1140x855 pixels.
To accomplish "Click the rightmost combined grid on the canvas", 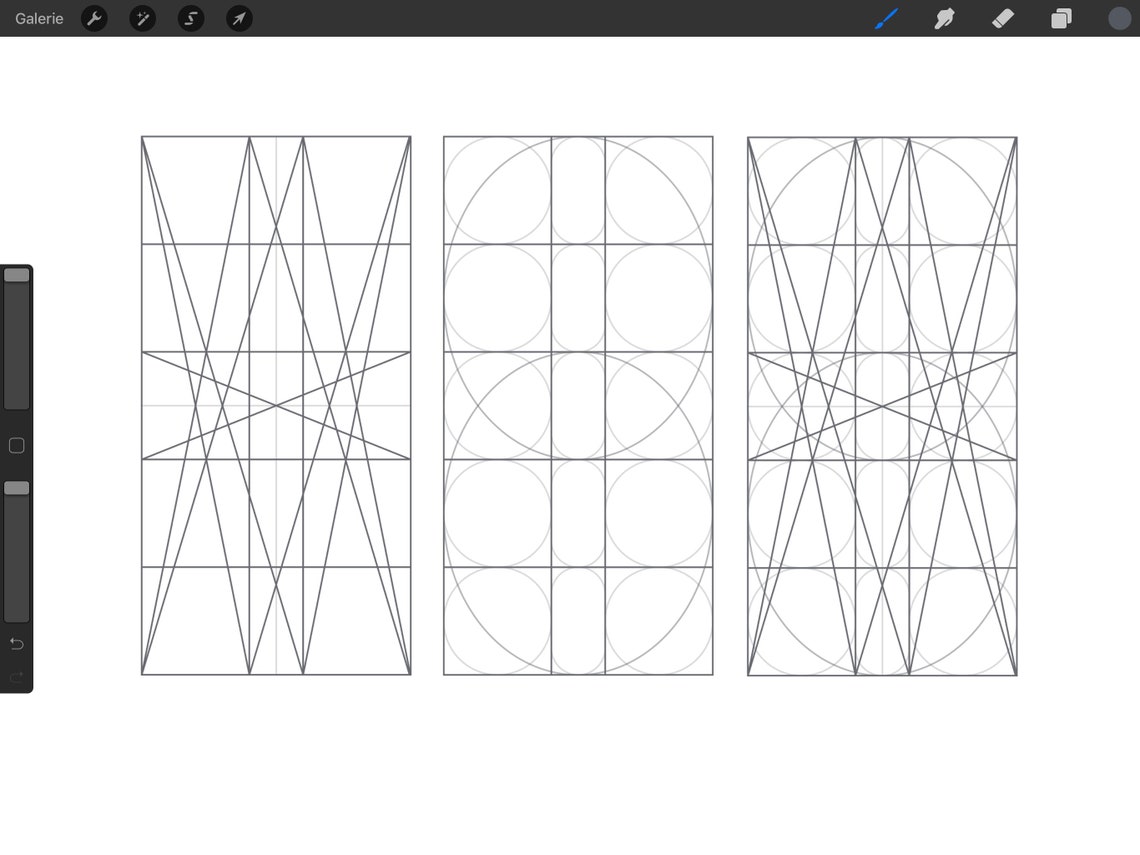I will click(x=880, y=405).
